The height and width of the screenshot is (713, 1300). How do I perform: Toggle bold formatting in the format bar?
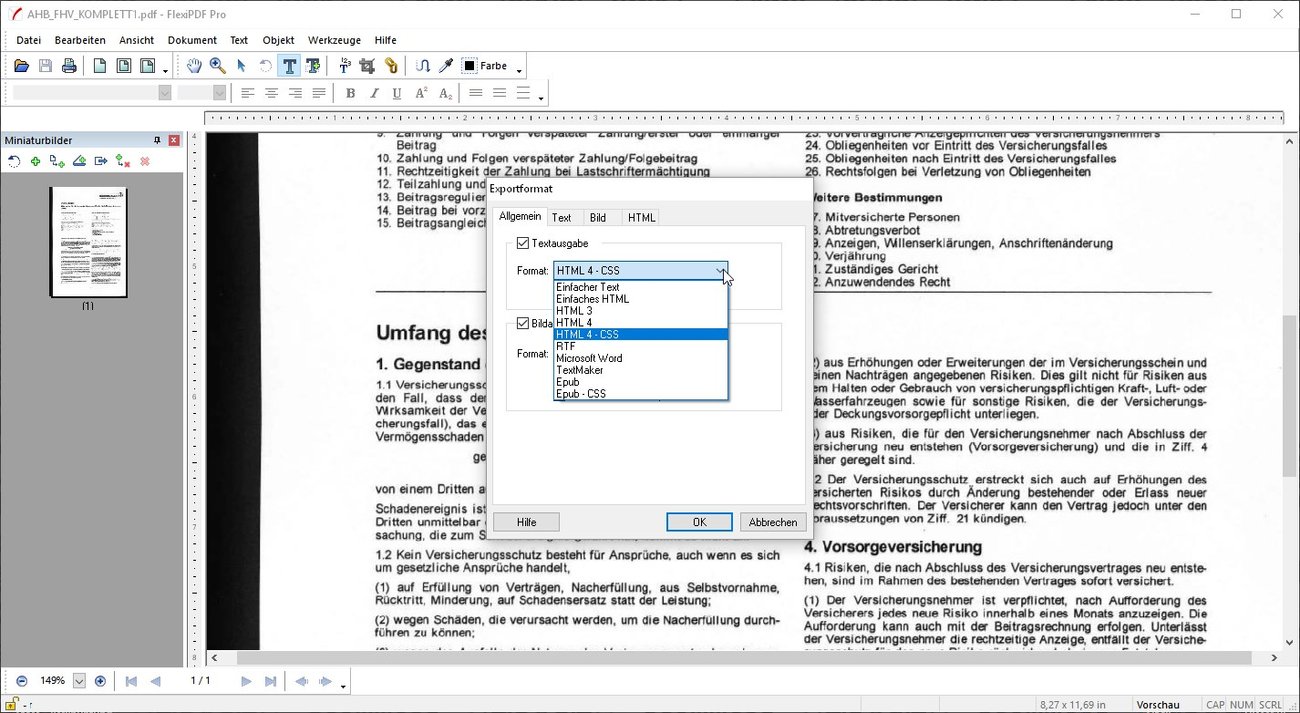[x=350, y=92]
